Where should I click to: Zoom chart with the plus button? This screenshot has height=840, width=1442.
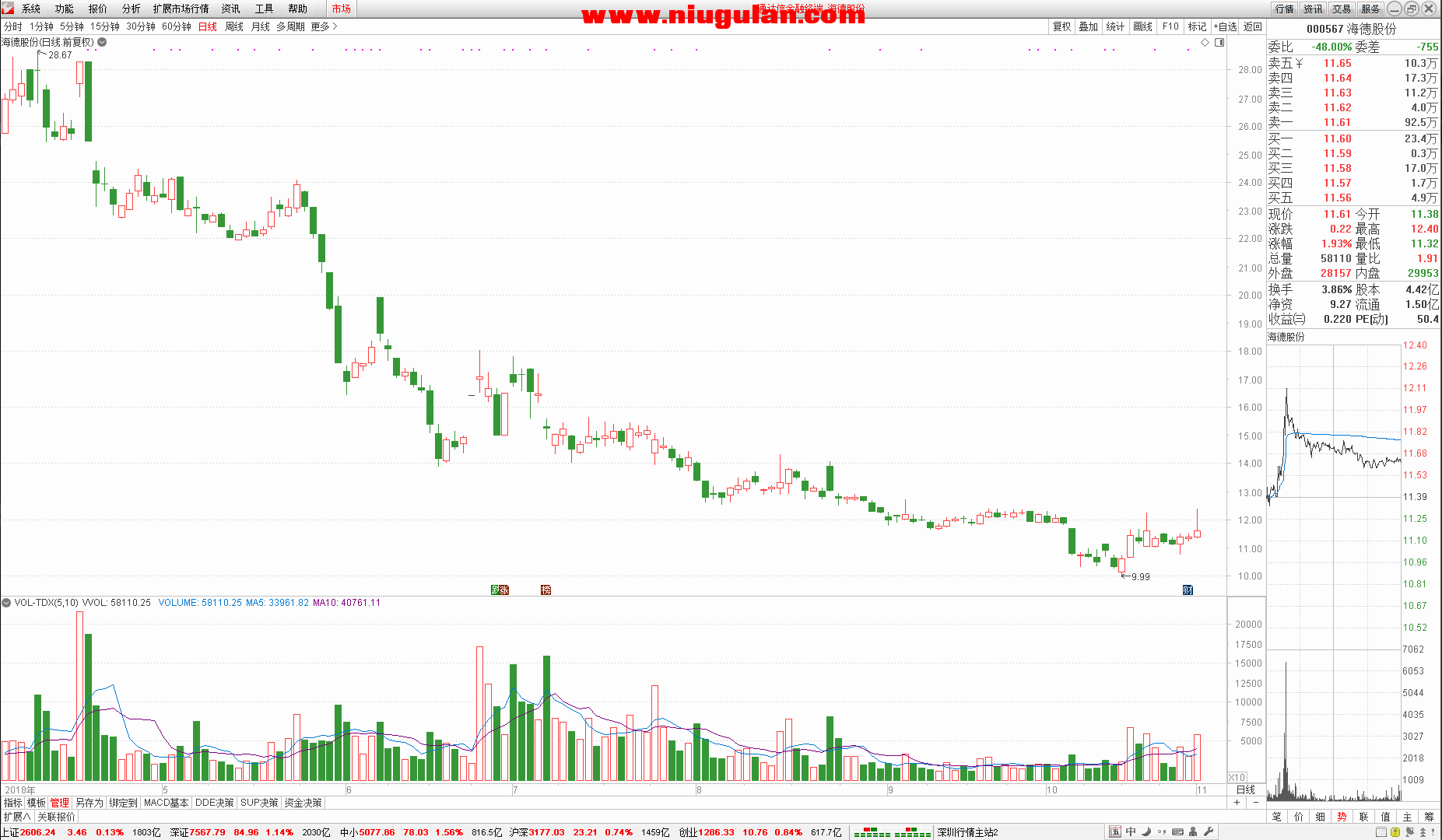tap(1237, 803)
